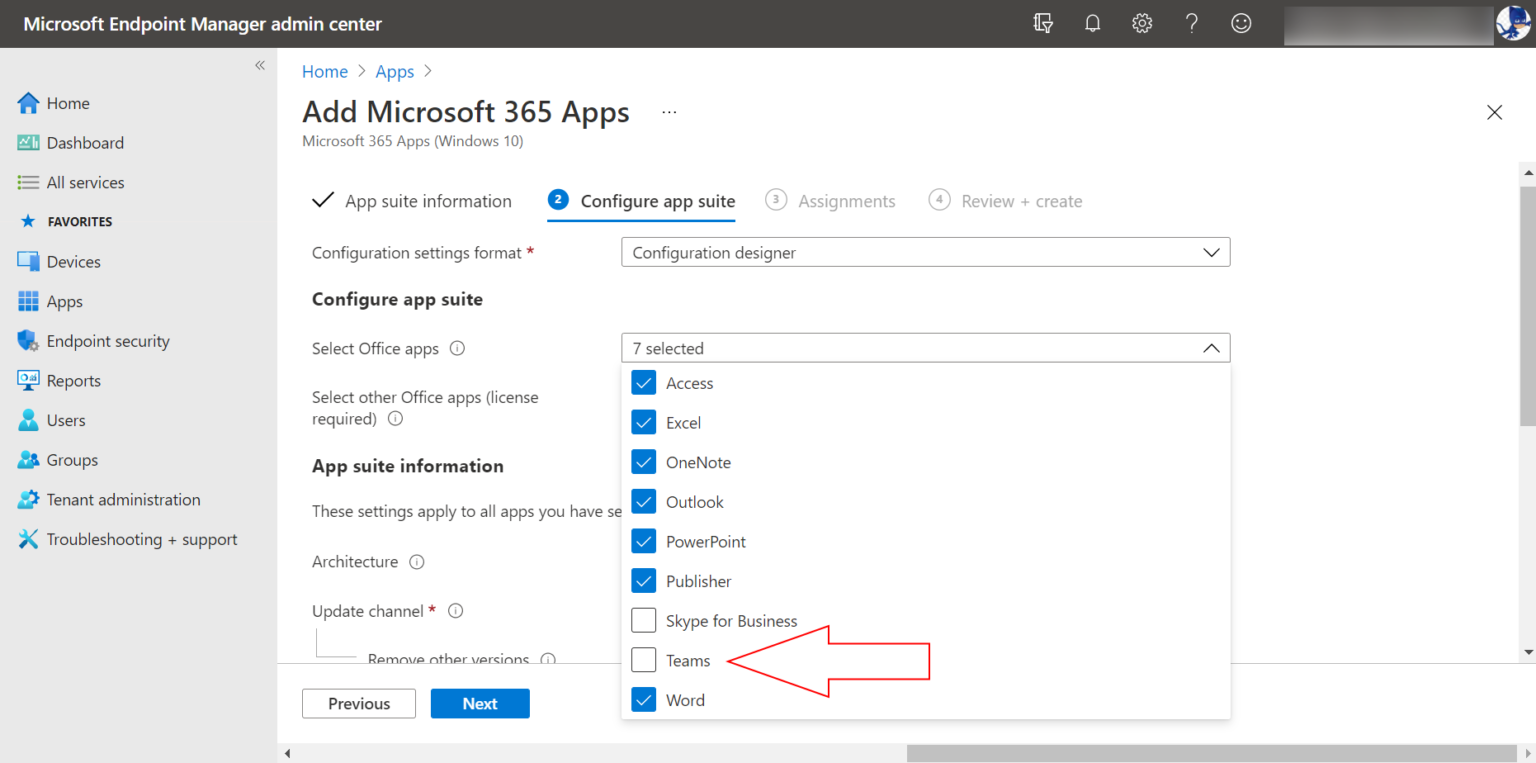Open the notifications bell
This screenshot has height=763, width=1536.
click(1092, 22)
